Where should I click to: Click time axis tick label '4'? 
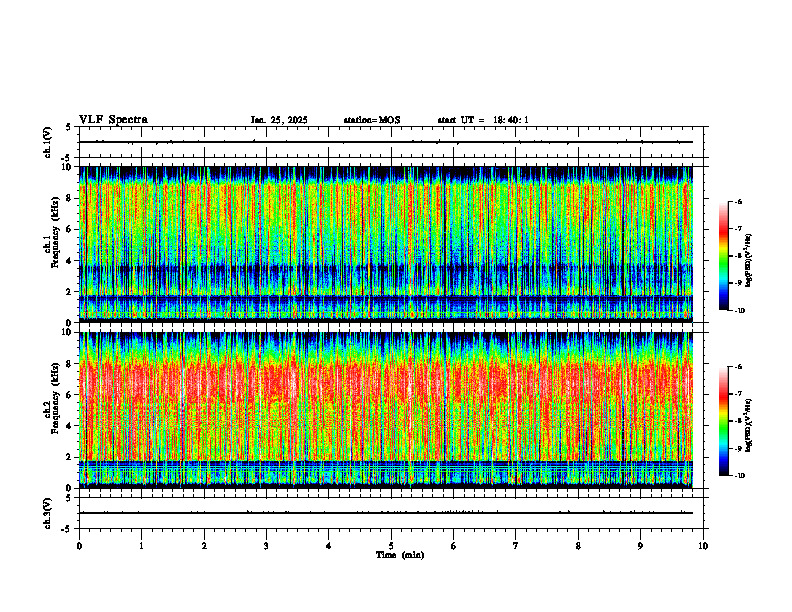(329, 546)
